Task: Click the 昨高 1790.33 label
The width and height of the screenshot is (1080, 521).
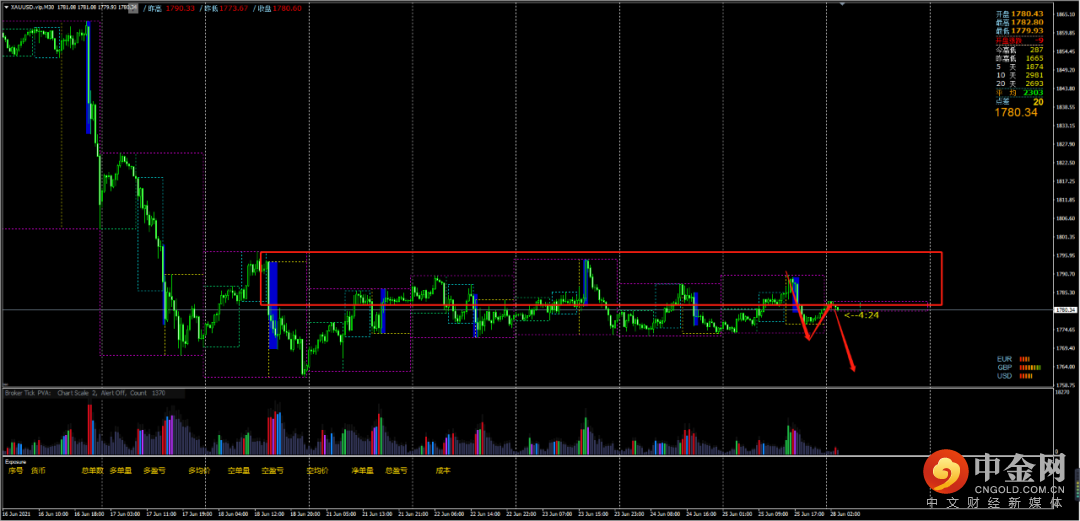Action: click(169, 8)
